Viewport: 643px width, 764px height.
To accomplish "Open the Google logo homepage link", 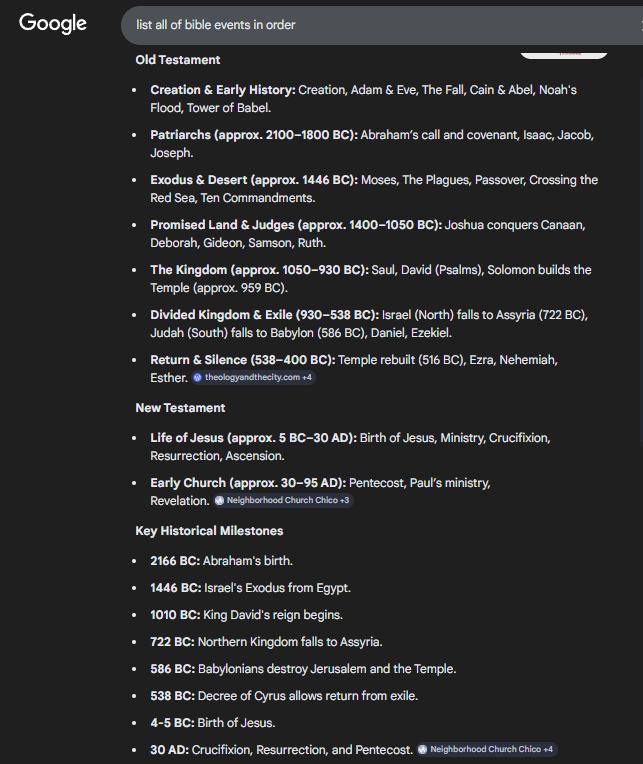I will tap(53, 23).
